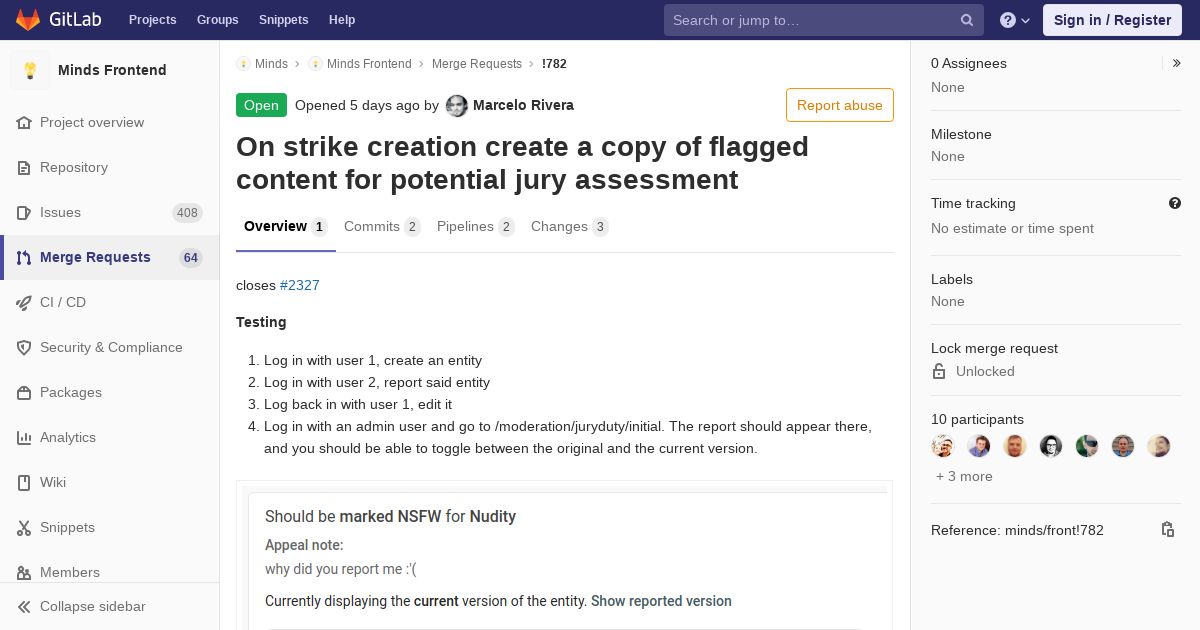Screen dimensions: 1200x630
Task: Click the fourth participant avatar
Action: click(x=1051, y=446)
